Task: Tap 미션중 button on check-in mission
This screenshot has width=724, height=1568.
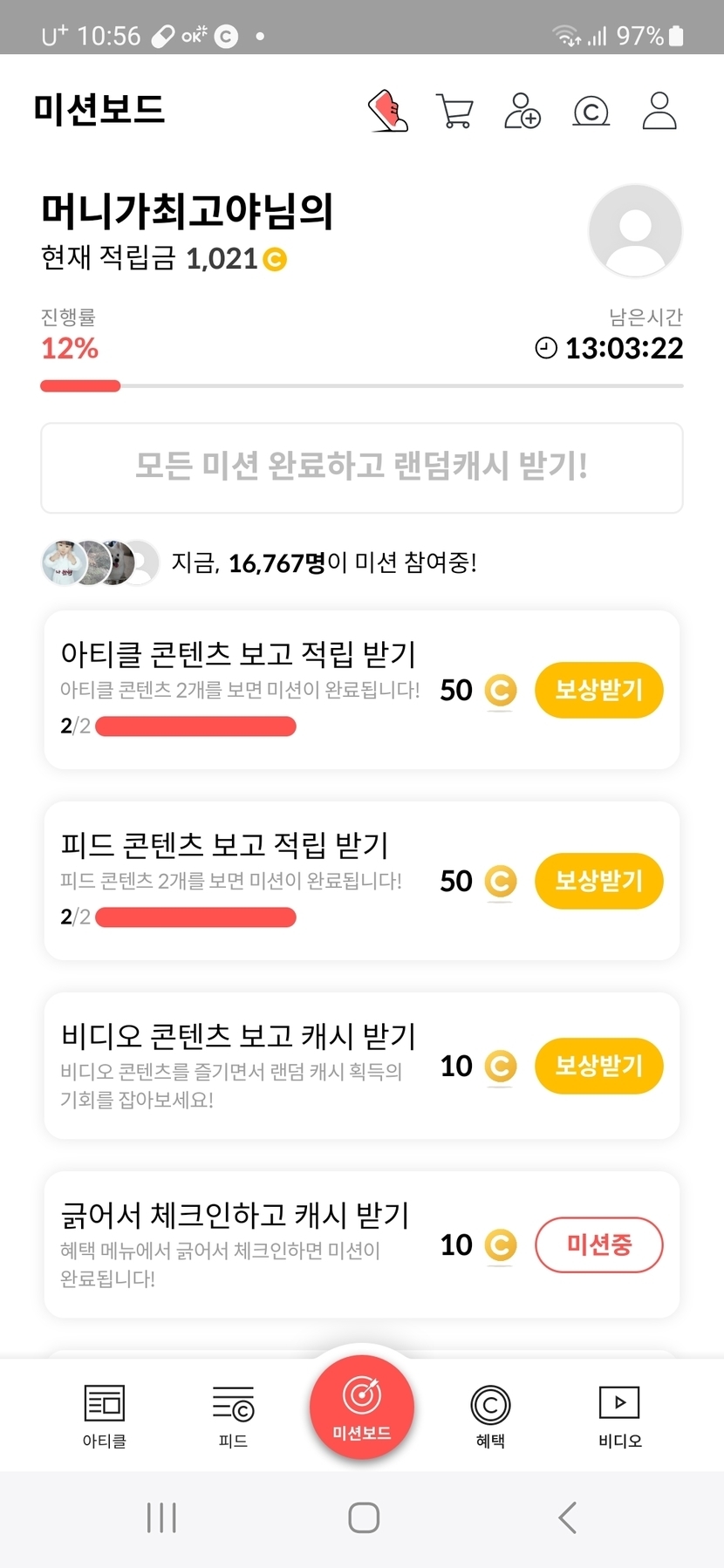Action: click(598, 1244)
